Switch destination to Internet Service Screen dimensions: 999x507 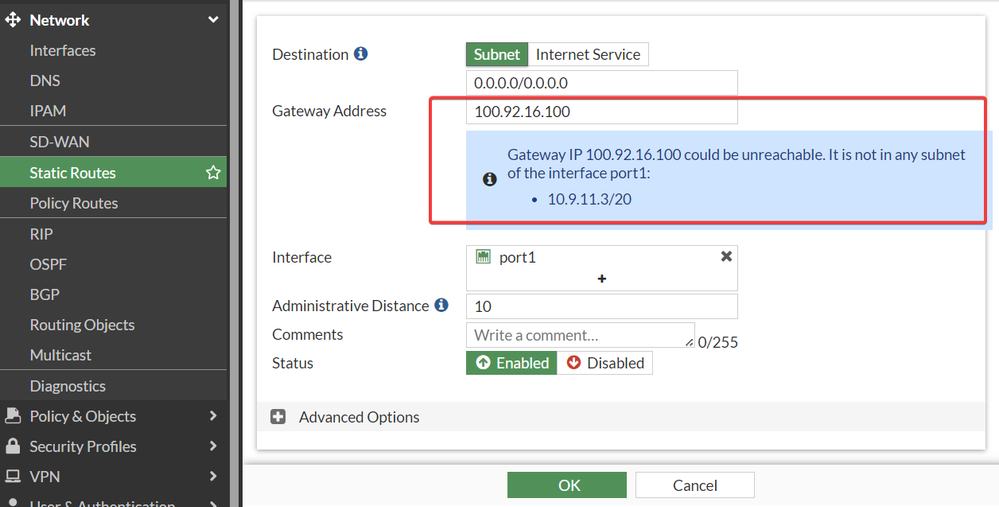588,54
